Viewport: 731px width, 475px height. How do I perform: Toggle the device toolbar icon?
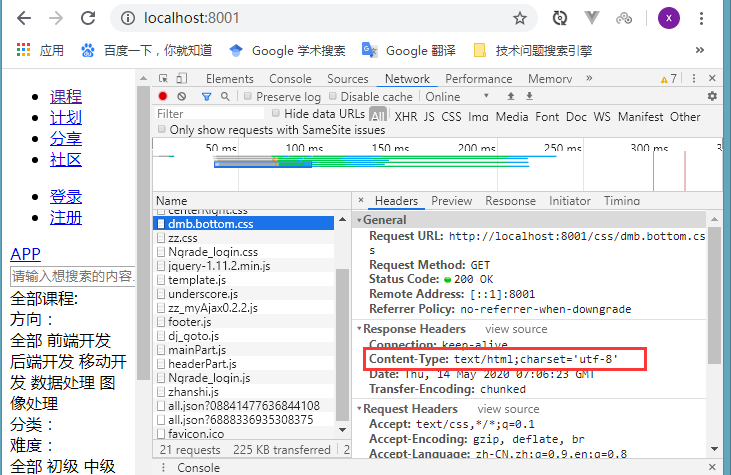(181, 79)
